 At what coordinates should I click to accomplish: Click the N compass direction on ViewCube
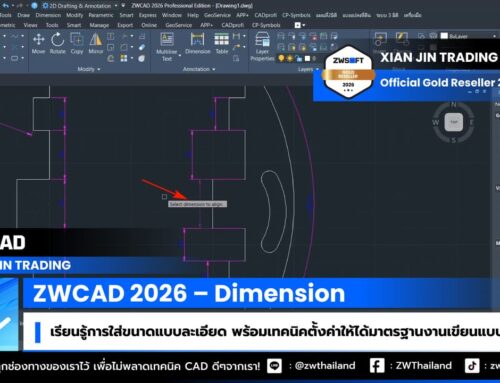click(454, 105)
